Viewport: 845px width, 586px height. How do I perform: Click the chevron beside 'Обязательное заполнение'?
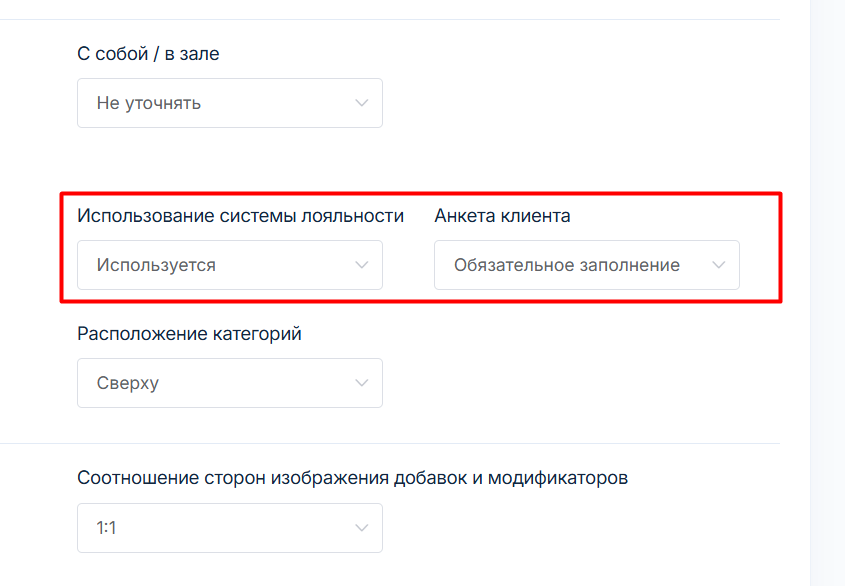coord(718,265)
